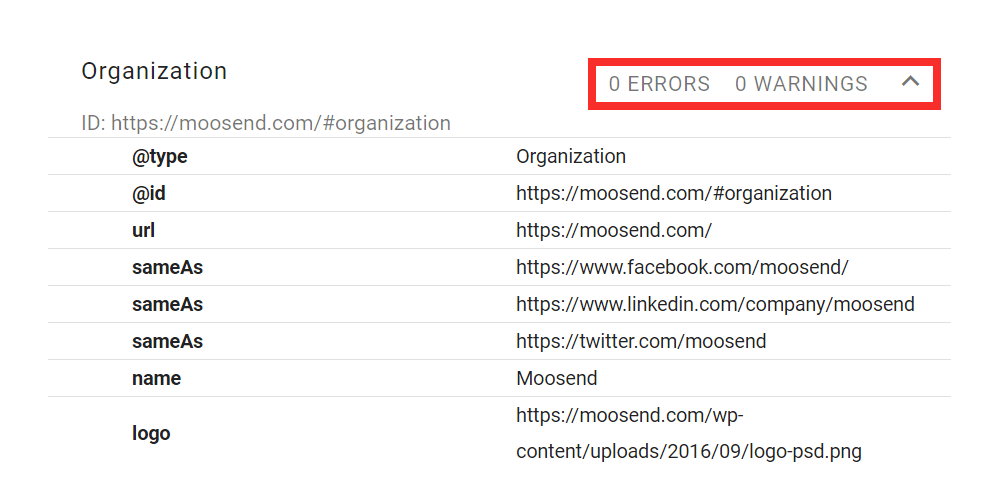Open the LinkedIn company/moosend link
The image size is (1000, 500).
[715, 304]
